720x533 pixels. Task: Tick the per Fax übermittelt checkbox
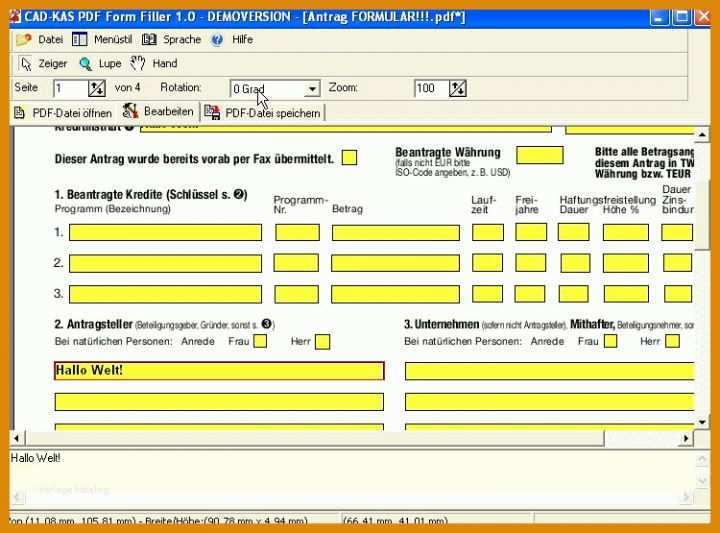pos(349,157)
